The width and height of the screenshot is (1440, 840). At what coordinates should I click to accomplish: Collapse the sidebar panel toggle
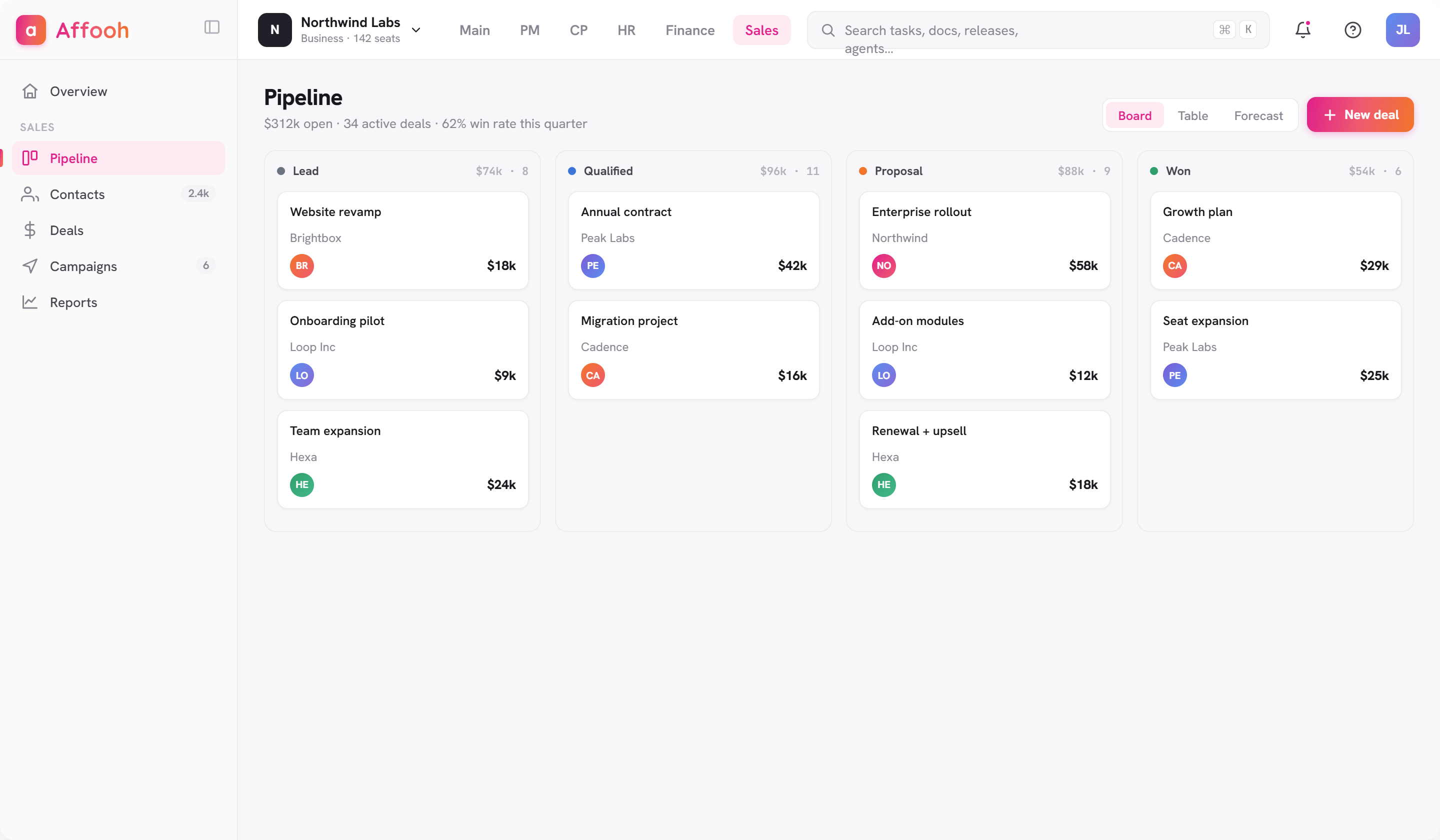(x=212, y=27)
